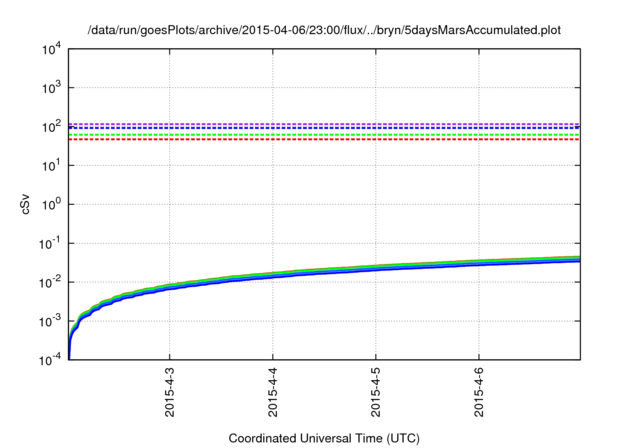Viewport: 640px width, 448px height.
Task: Click the 10^4 y-axis tick label
Action: tap(51, 49)
